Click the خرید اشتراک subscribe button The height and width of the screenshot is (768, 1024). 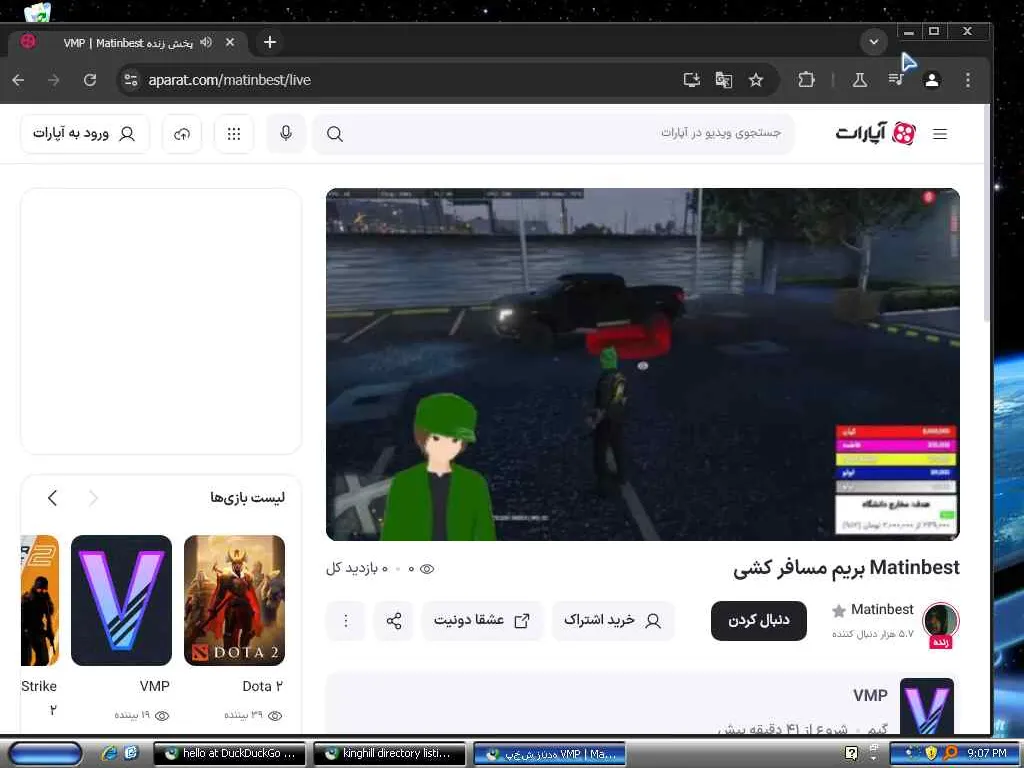click(613, 620)
